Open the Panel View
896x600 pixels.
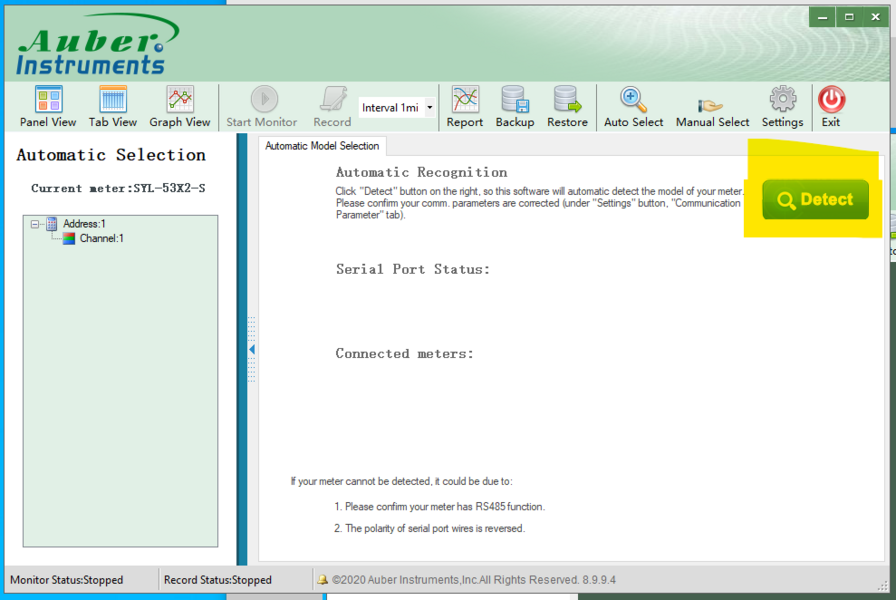point(48,106)
